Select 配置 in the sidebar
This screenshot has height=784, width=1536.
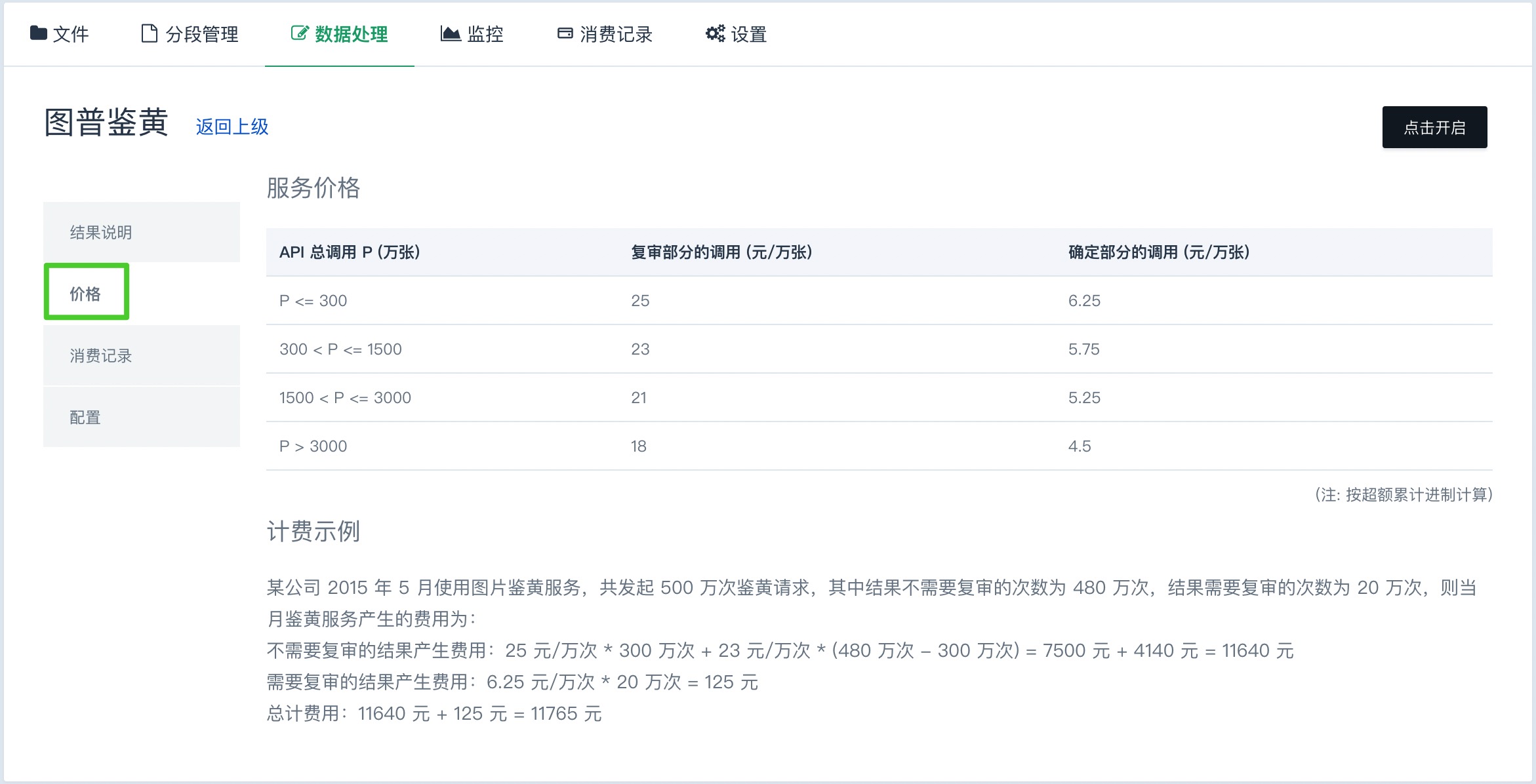[142, 417]
